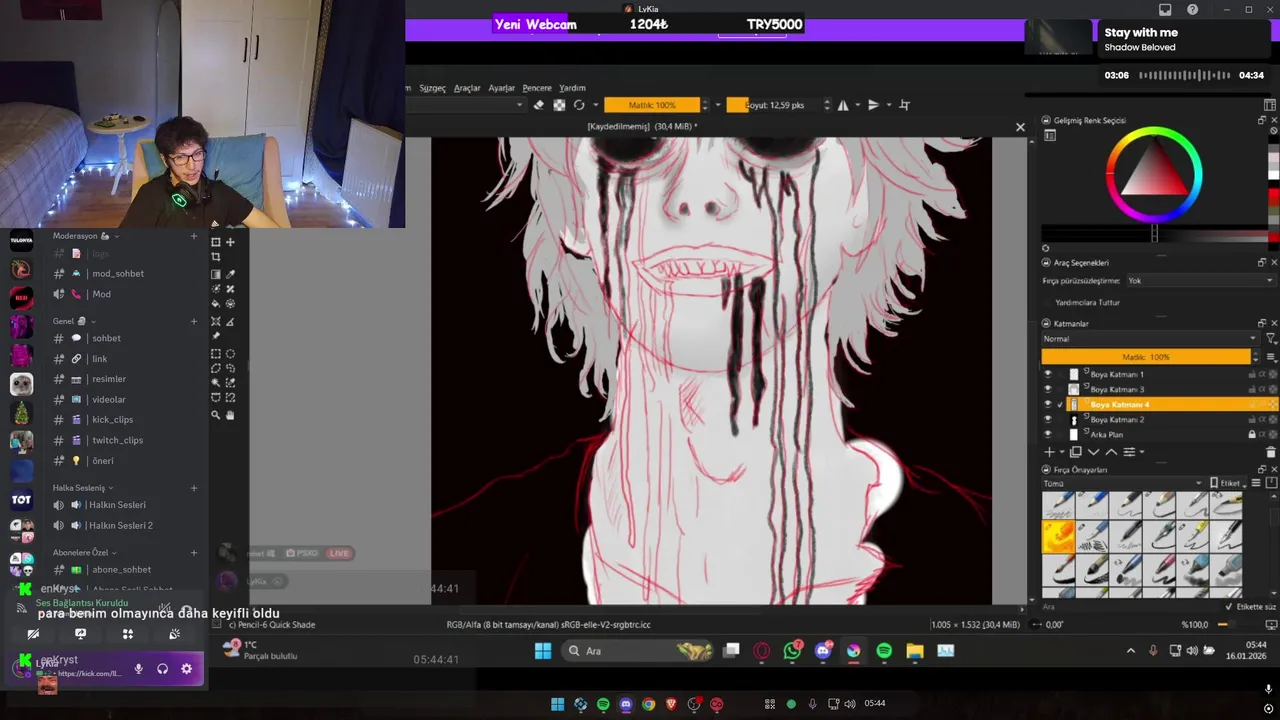
Task: Select the elliptical selection tool
Action: 231,353
